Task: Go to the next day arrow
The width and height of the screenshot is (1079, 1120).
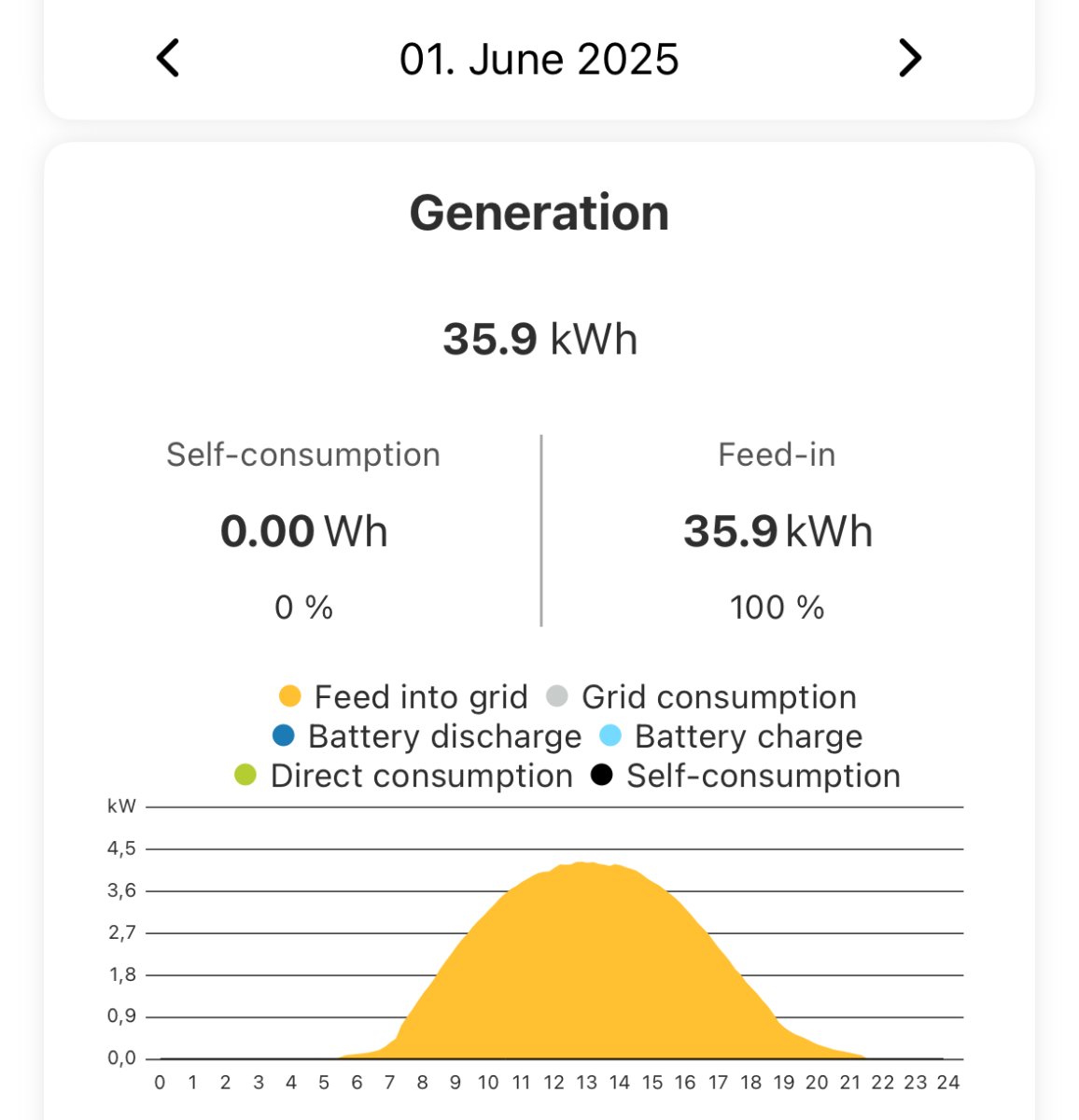Action: (909, 59)
